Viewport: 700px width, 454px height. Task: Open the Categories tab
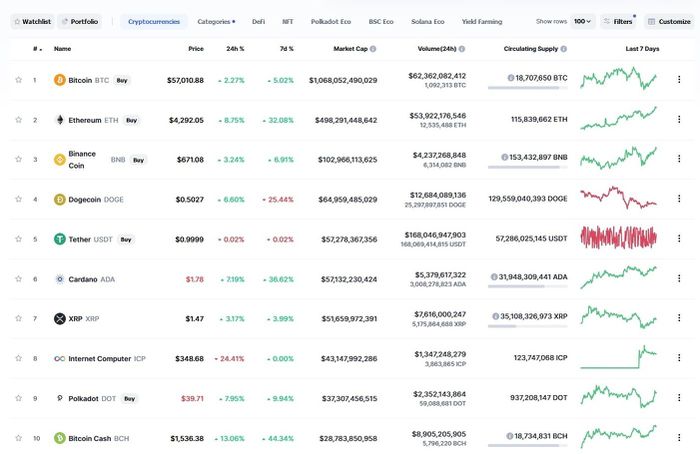(x=216, y=21)
